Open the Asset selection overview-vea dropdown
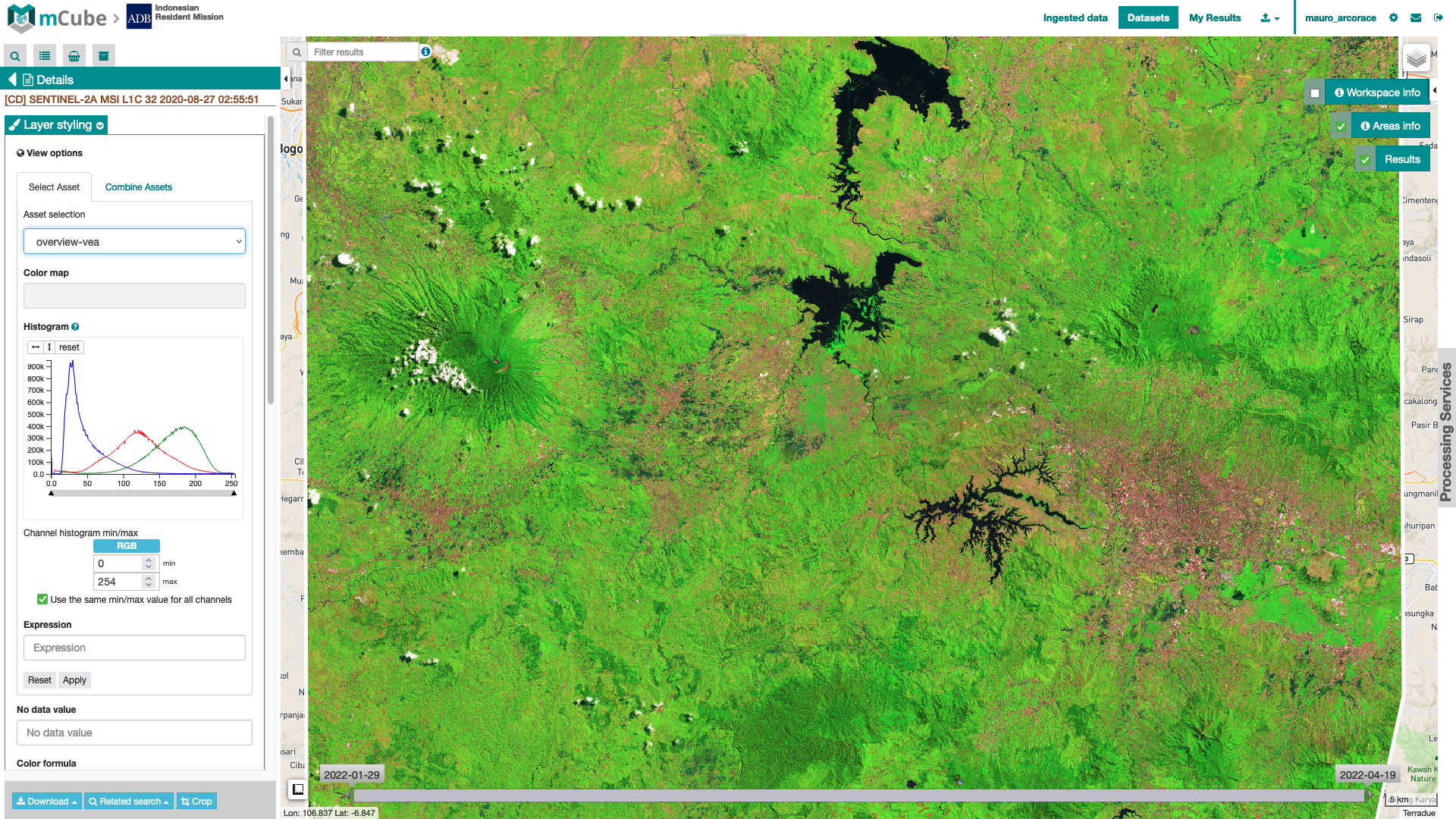Screen dimensions: 1456x819 click(x=134, y=242)
